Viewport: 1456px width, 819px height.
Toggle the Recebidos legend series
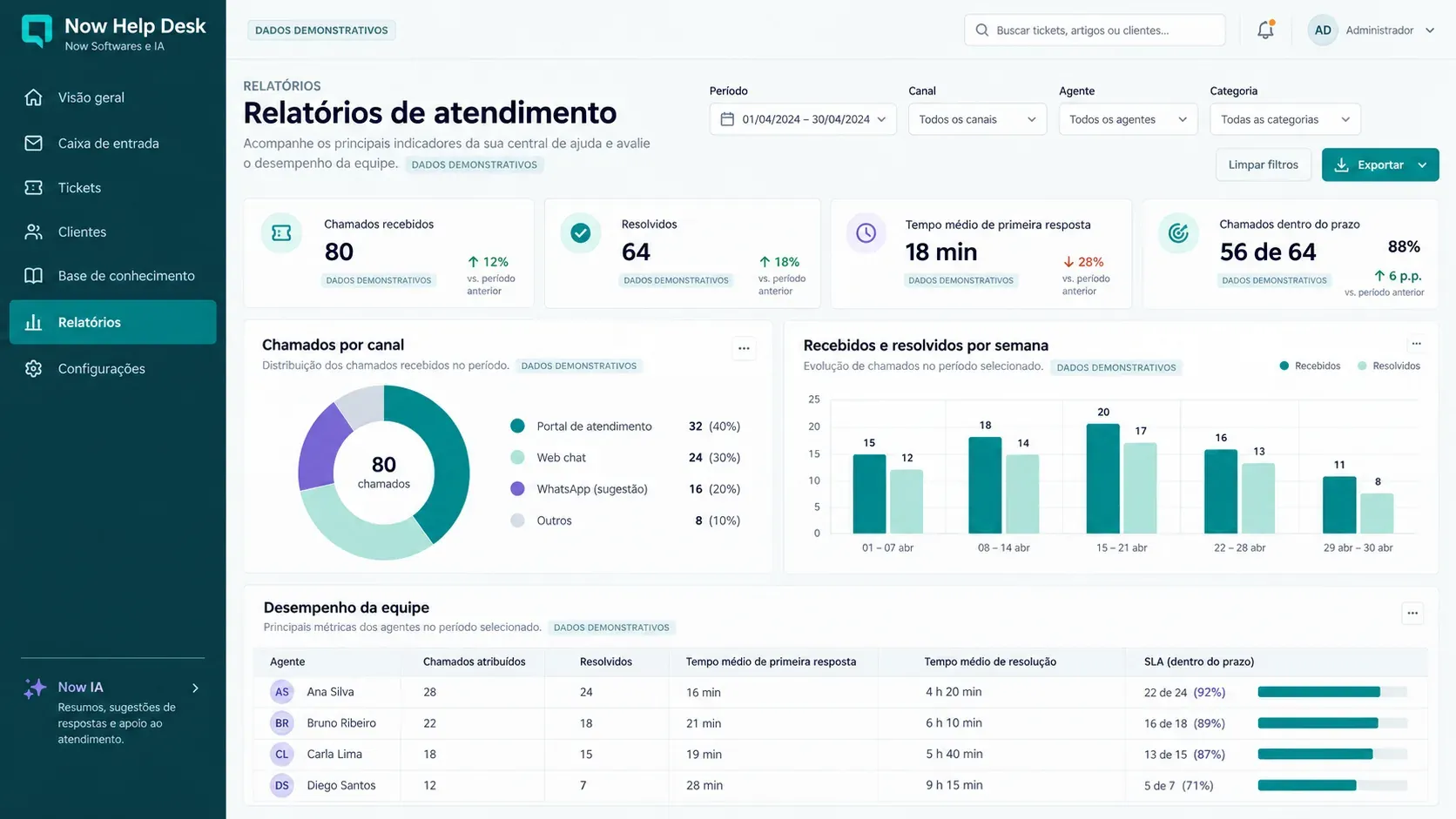pyautogui.click(x=1310, y=366)
